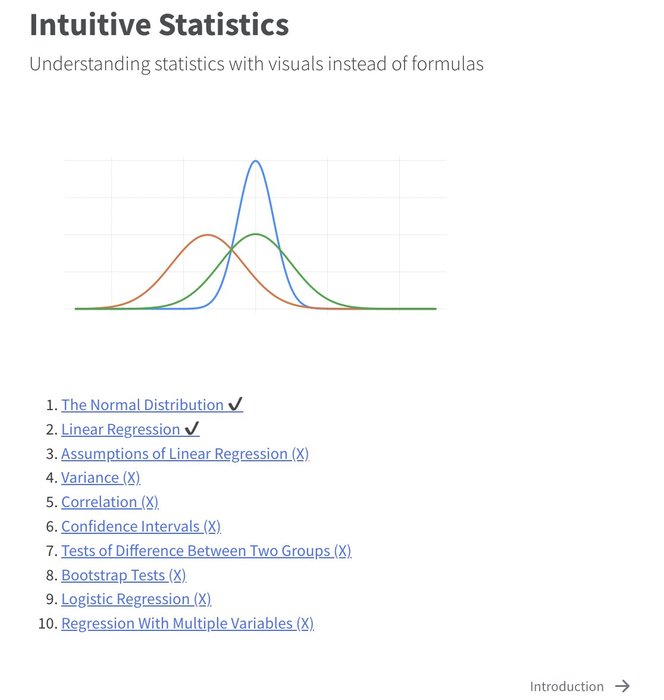Click the flat left baseline of the chart
This screenshot has height=700, width=664.
pos(95,308)
